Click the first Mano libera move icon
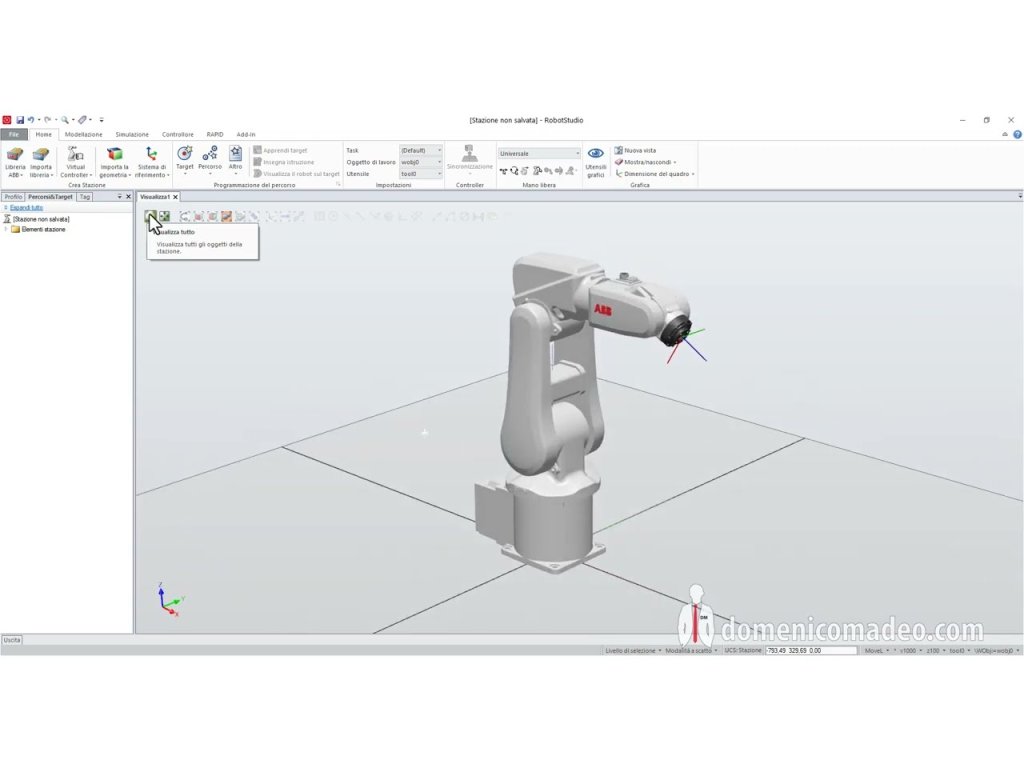 click(504, 171)
